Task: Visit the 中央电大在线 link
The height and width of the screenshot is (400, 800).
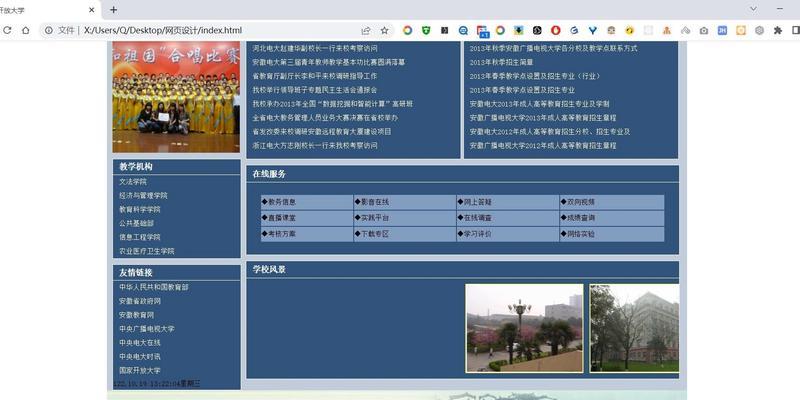Action: pyautogui.click(x=140, y=343)
